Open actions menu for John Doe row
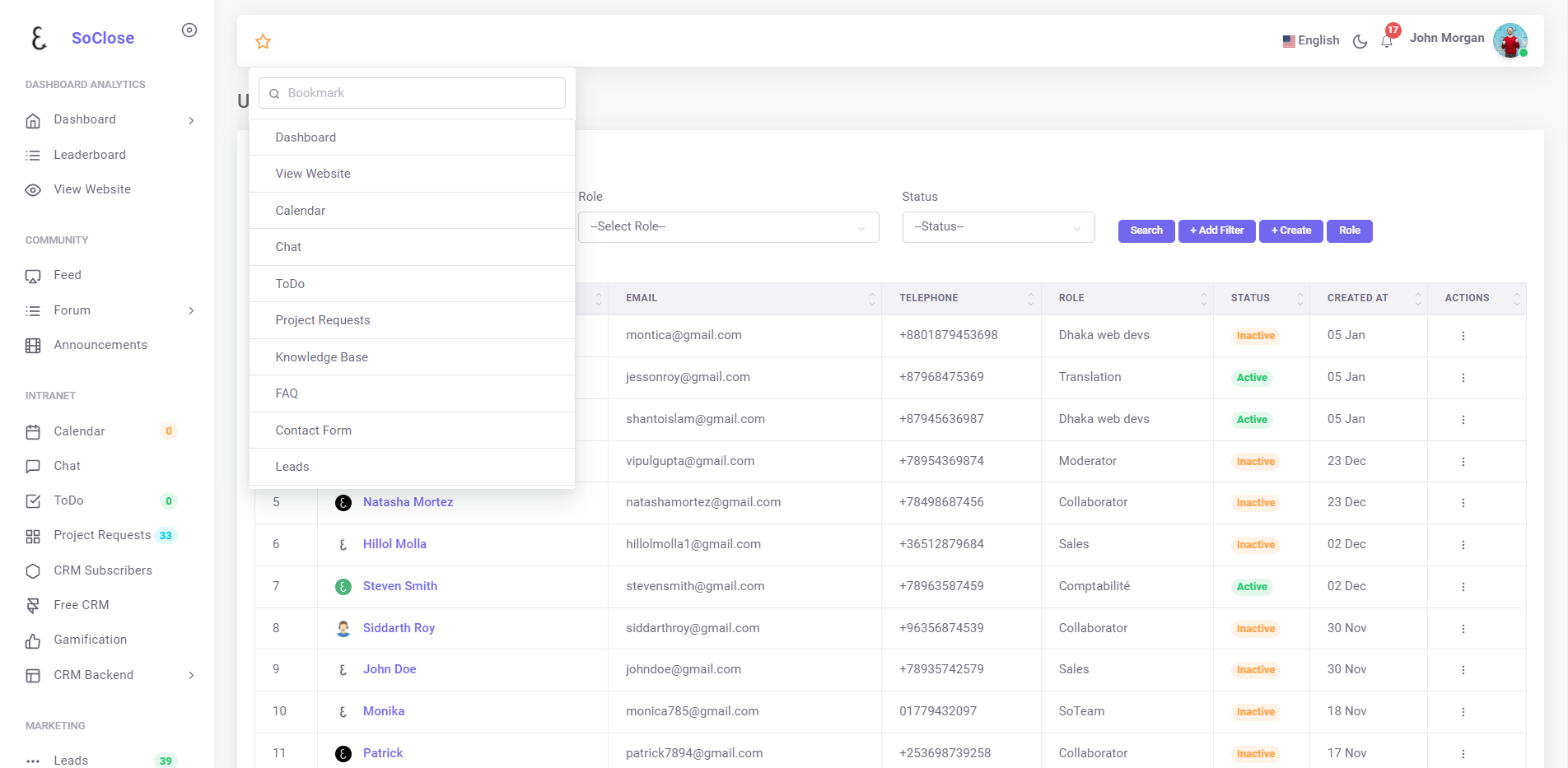Viewport: 1568px width, 768px height. point(1463,670)
